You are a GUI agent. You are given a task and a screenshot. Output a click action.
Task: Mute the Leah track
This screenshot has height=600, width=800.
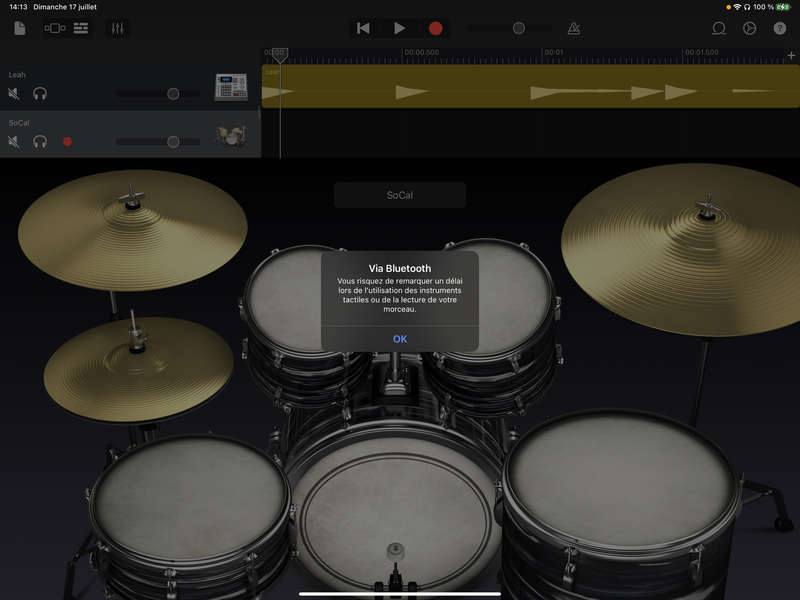click(x=14, y=93)
